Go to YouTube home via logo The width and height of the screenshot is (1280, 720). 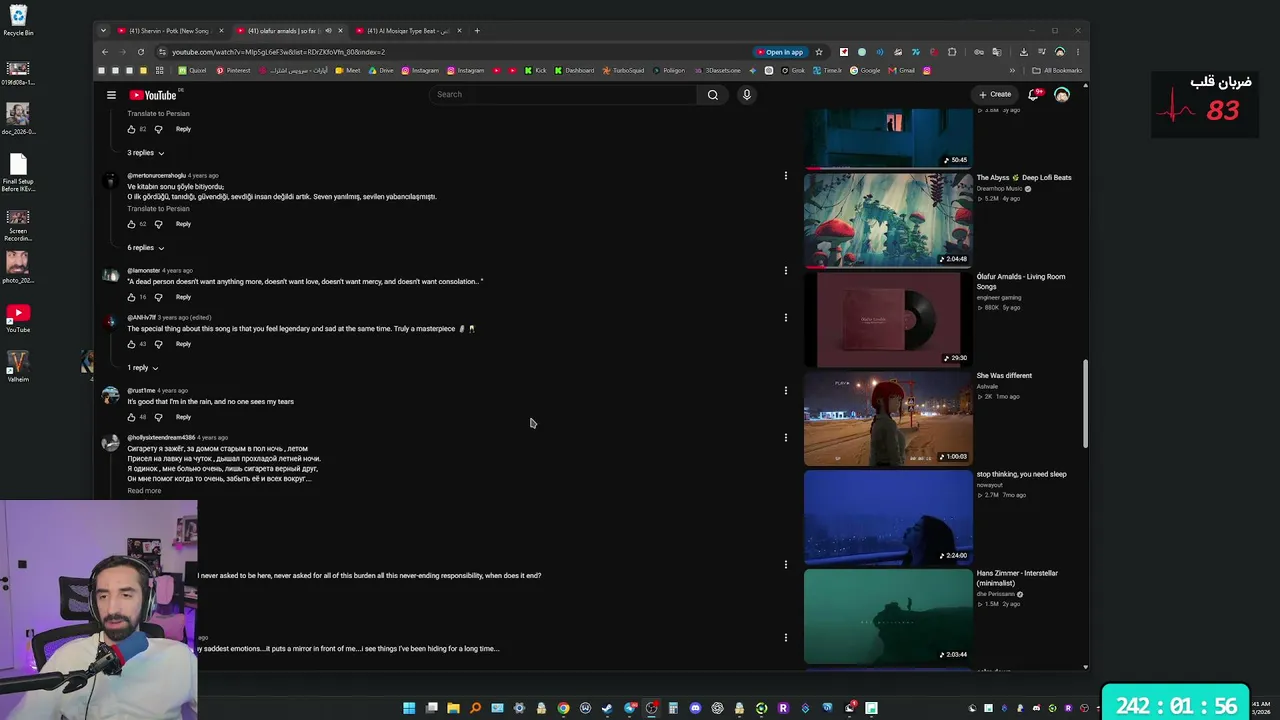[153, 95]
